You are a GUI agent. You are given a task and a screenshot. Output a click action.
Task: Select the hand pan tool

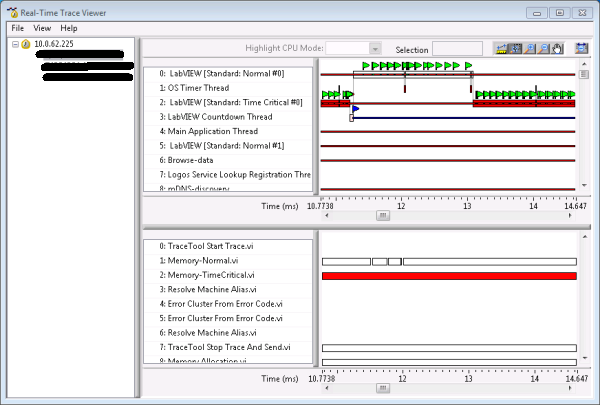[x=558, y=48]
